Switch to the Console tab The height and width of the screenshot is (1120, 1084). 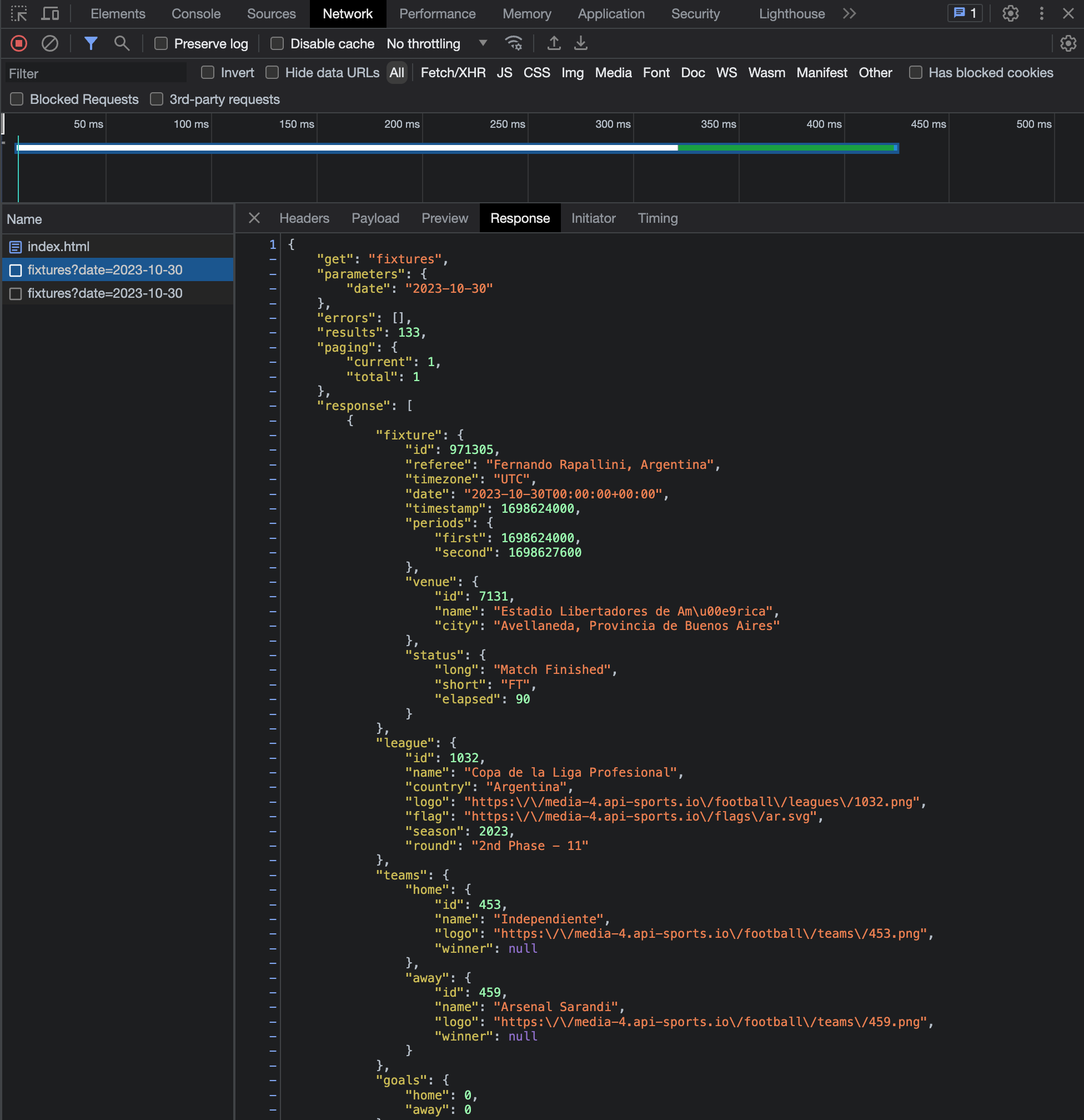pos(196,14)
